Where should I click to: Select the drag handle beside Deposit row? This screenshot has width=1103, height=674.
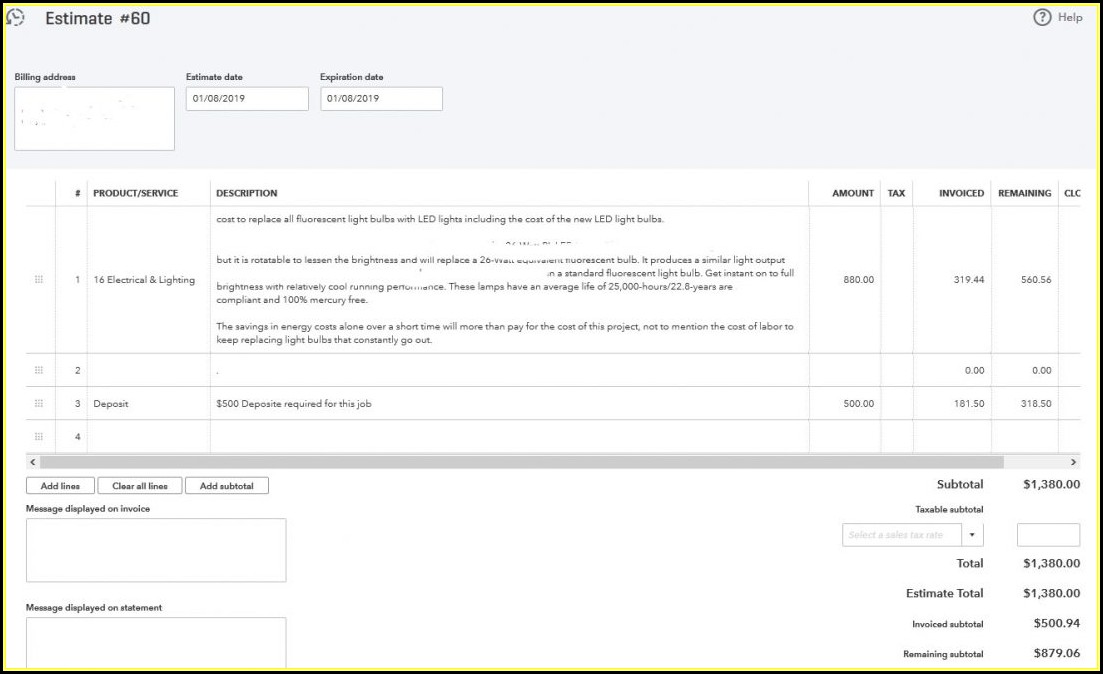pos(39,404)
